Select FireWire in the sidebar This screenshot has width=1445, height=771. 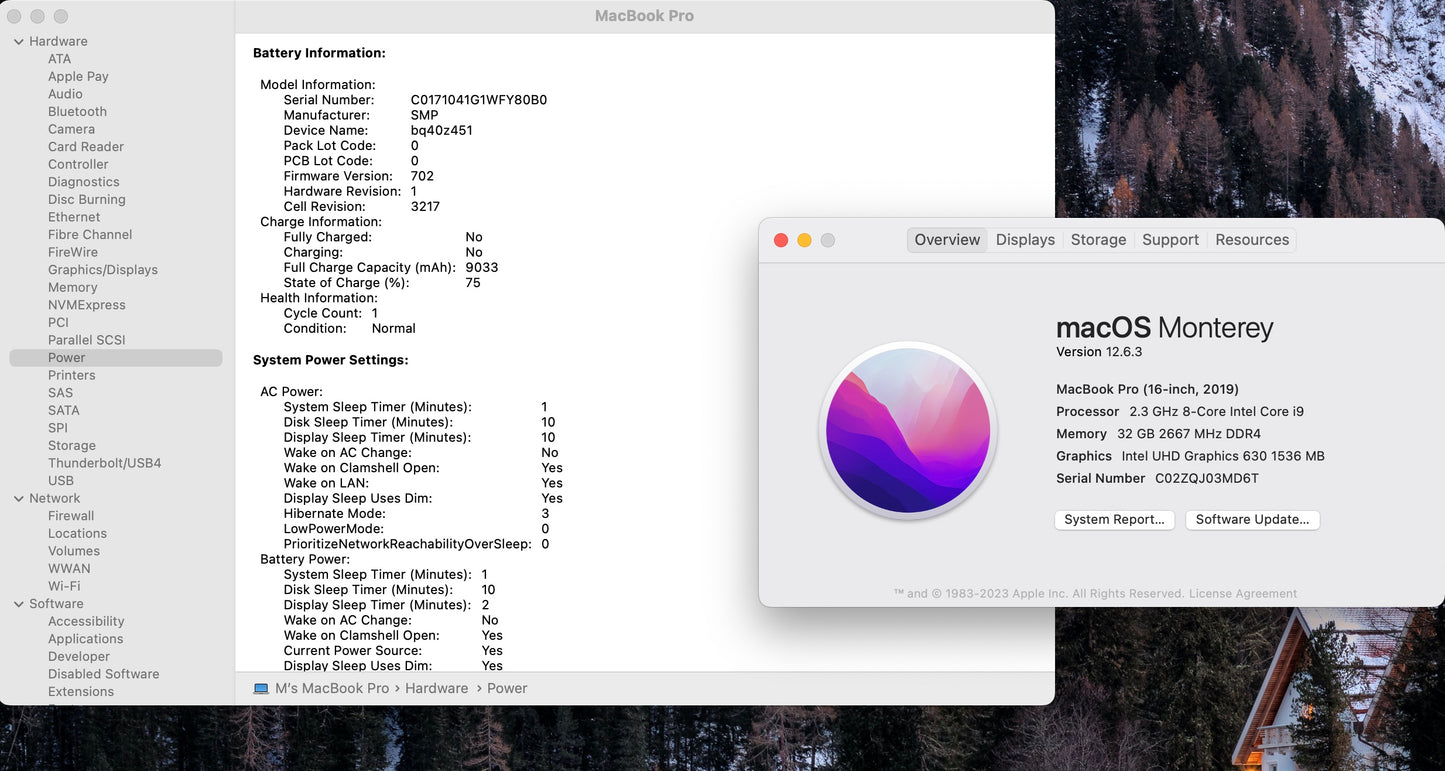tap(73, 252)
